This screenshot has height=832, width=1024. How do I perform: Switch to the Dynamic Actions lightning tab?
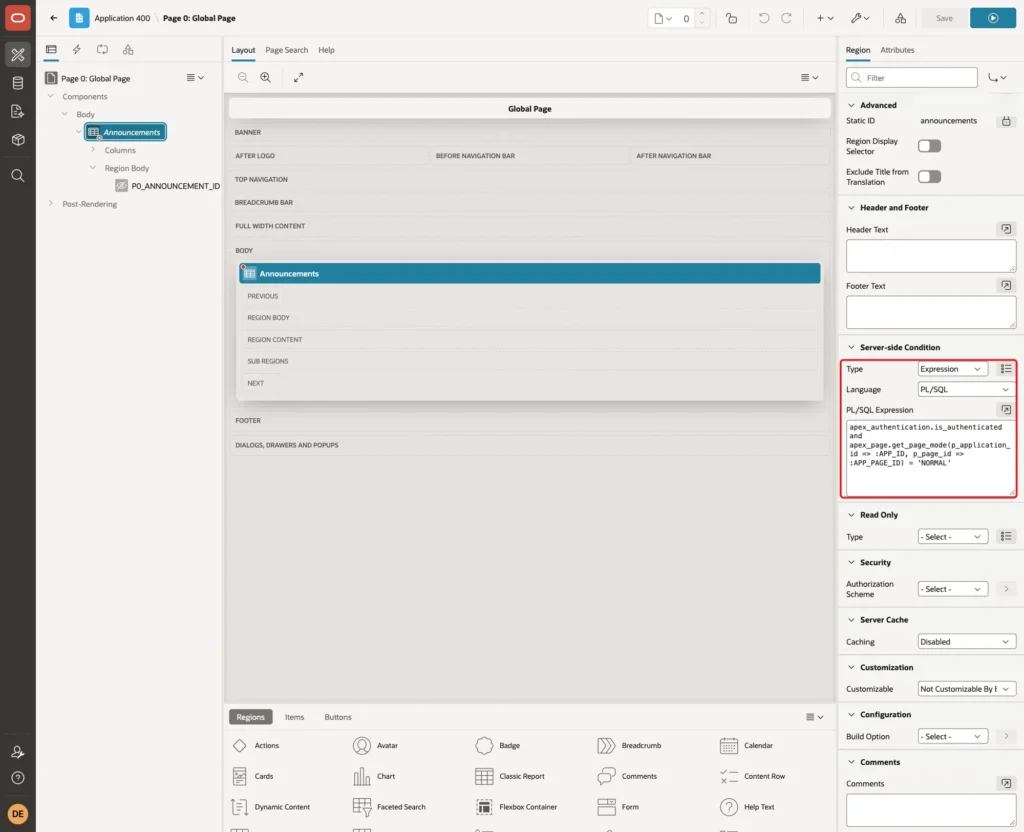tap(76, 50)
